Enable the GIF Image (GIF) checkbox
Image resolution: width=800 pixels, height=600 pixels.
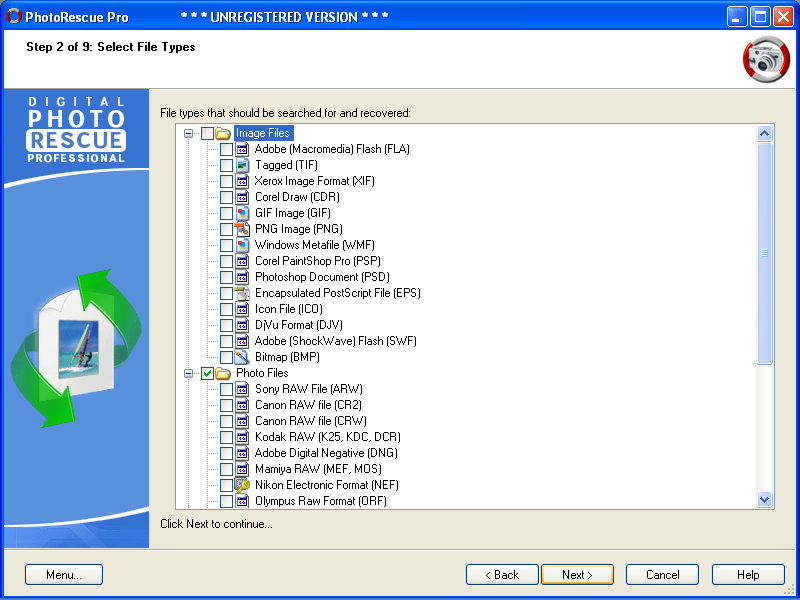point(227,213)
